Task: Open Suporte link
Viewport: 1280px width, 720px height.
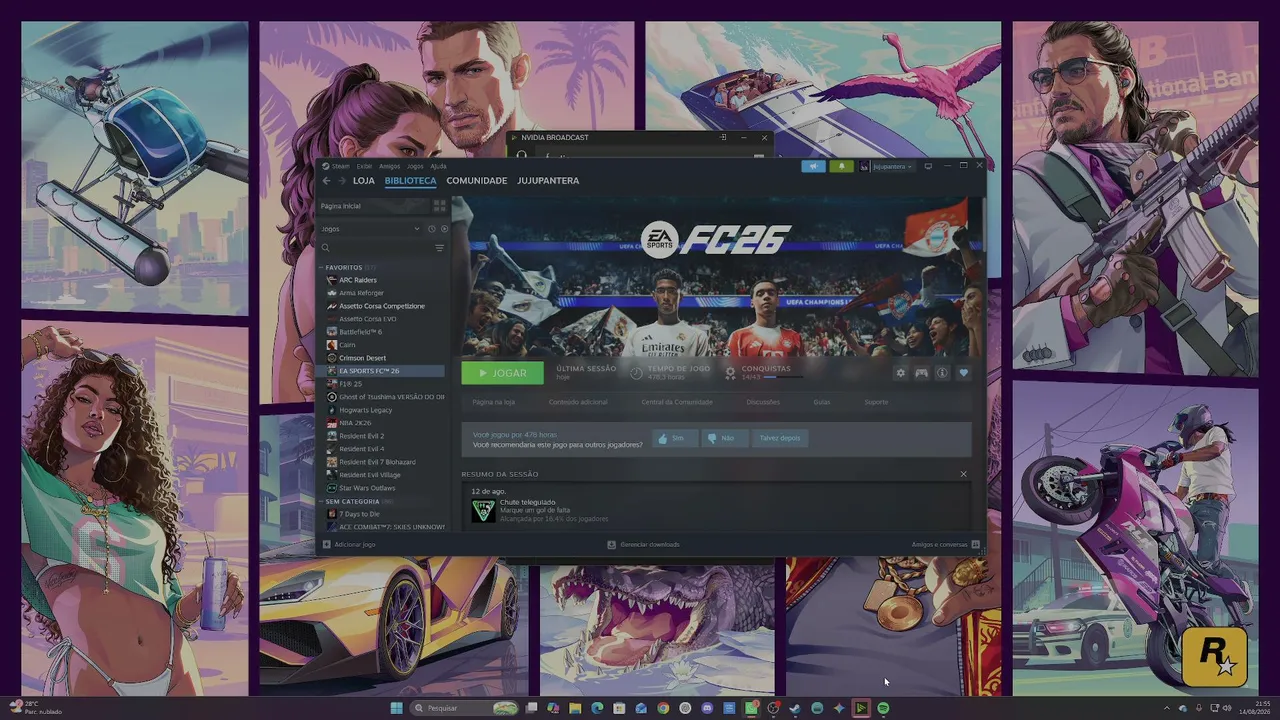Action: tap(876, 402)
